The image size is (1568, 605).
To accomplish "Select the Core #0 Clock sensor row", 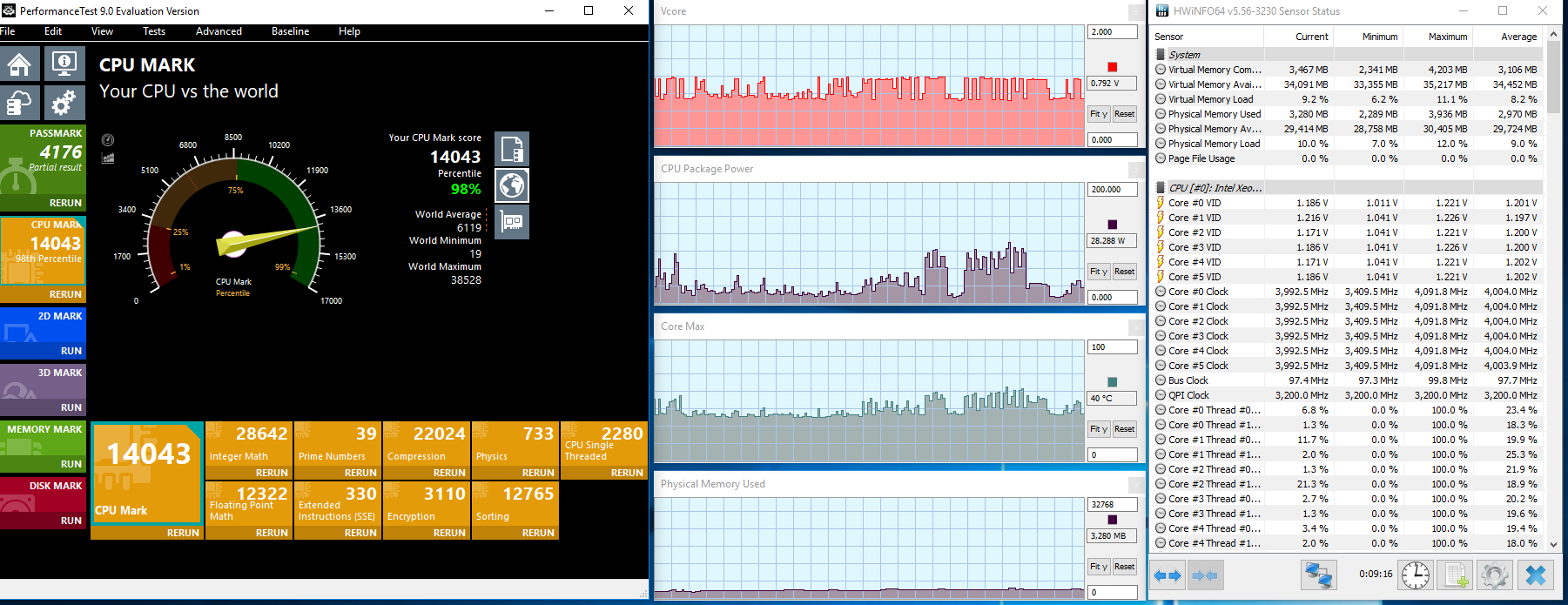I will (x=1347, y=292).
